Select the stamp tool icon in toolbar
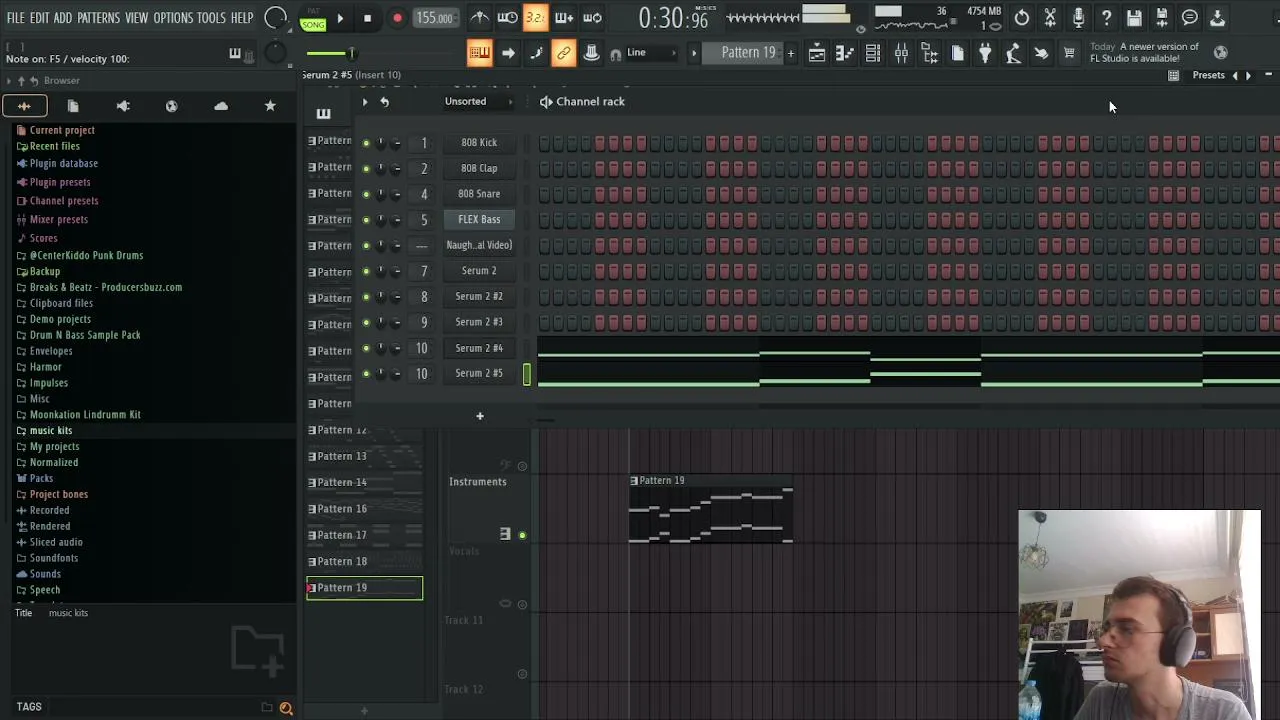 (592, 53)
